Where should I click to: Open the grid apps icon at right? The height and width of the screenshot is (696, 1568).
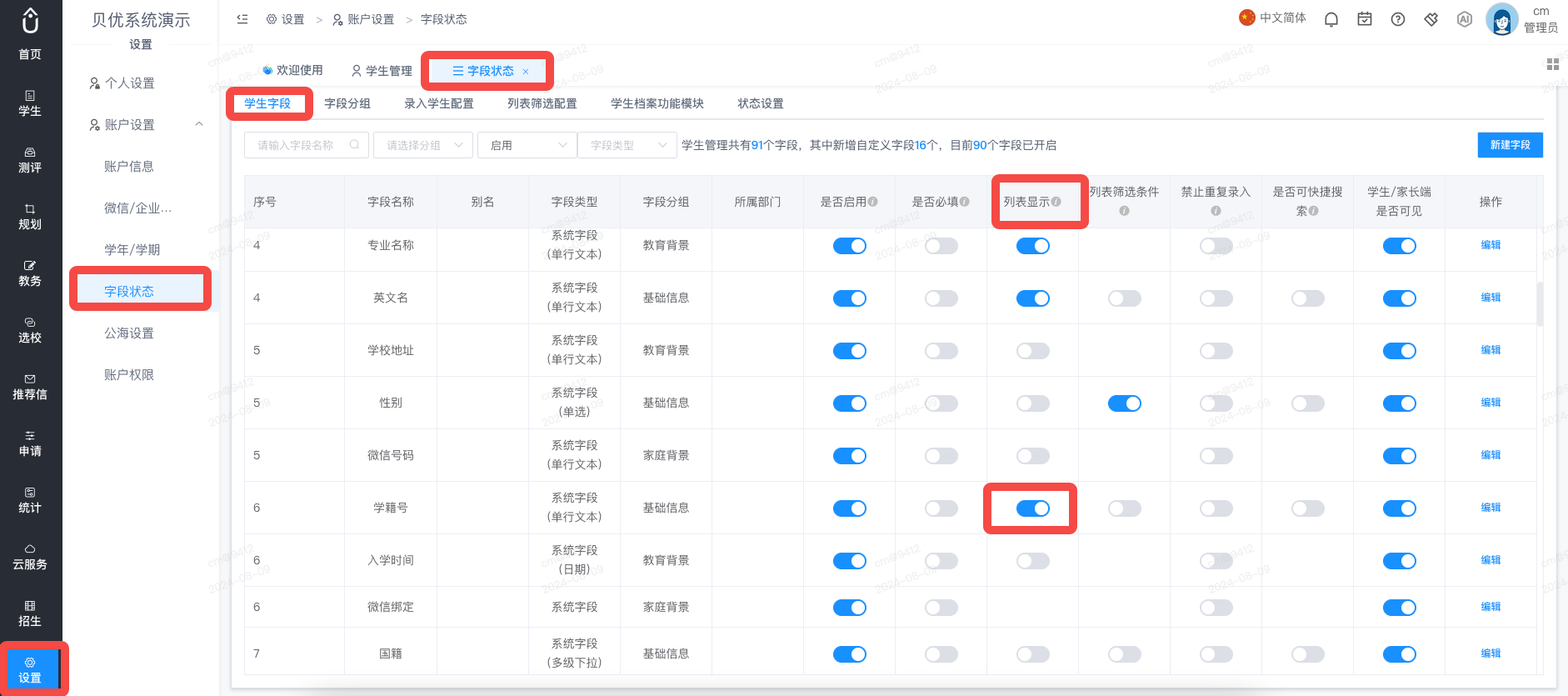click(x=1553, y=64)
